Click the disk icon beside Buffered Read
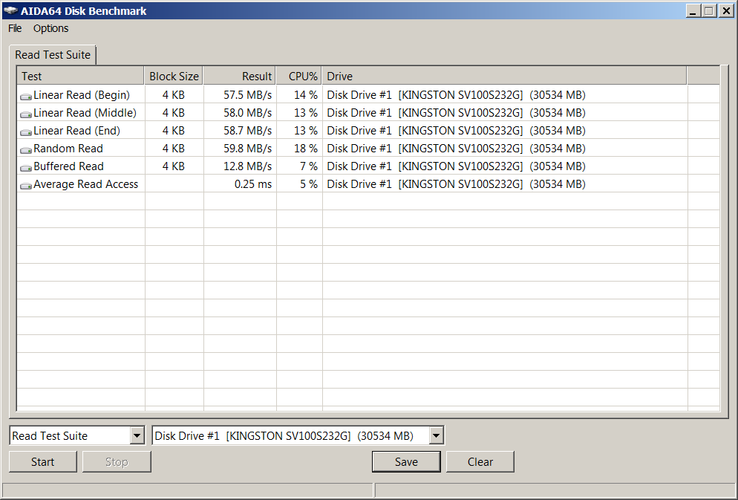Screen dimensions: 738x500 coord(25,168)
